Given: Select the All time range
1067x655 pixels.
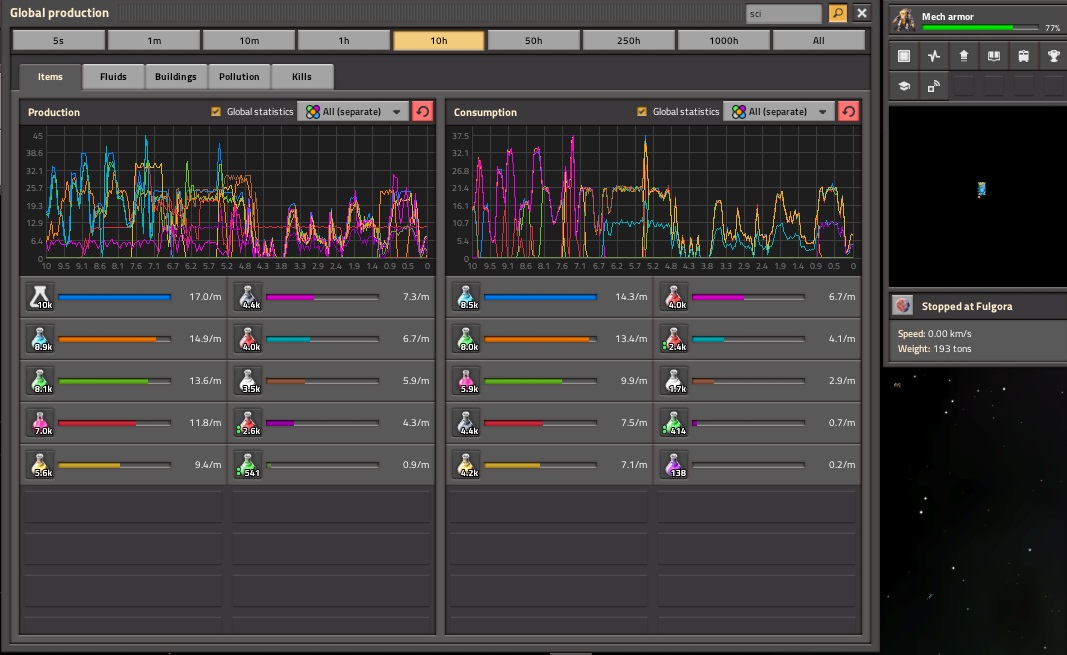Looking at the screenshot, I should point(819,41).
